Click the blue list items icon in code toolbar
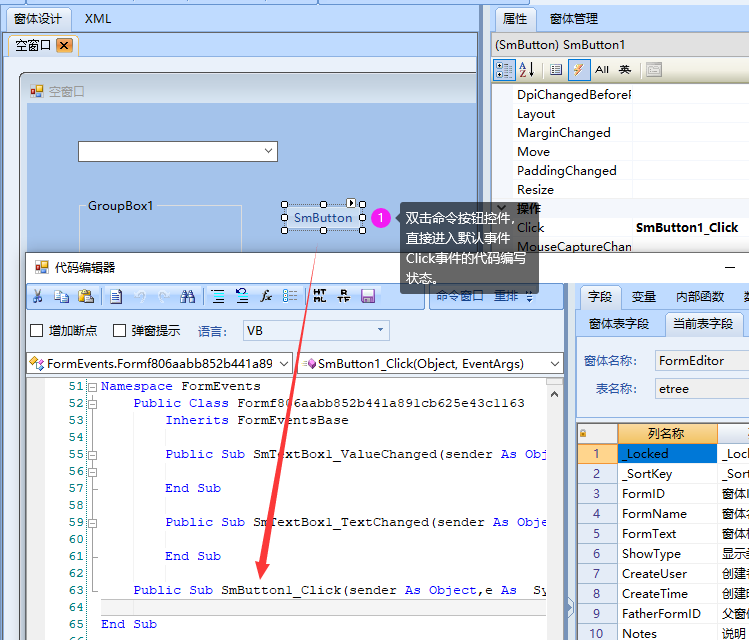The height and width of the screenshot is (640, 749). click(x=289, y=297)
